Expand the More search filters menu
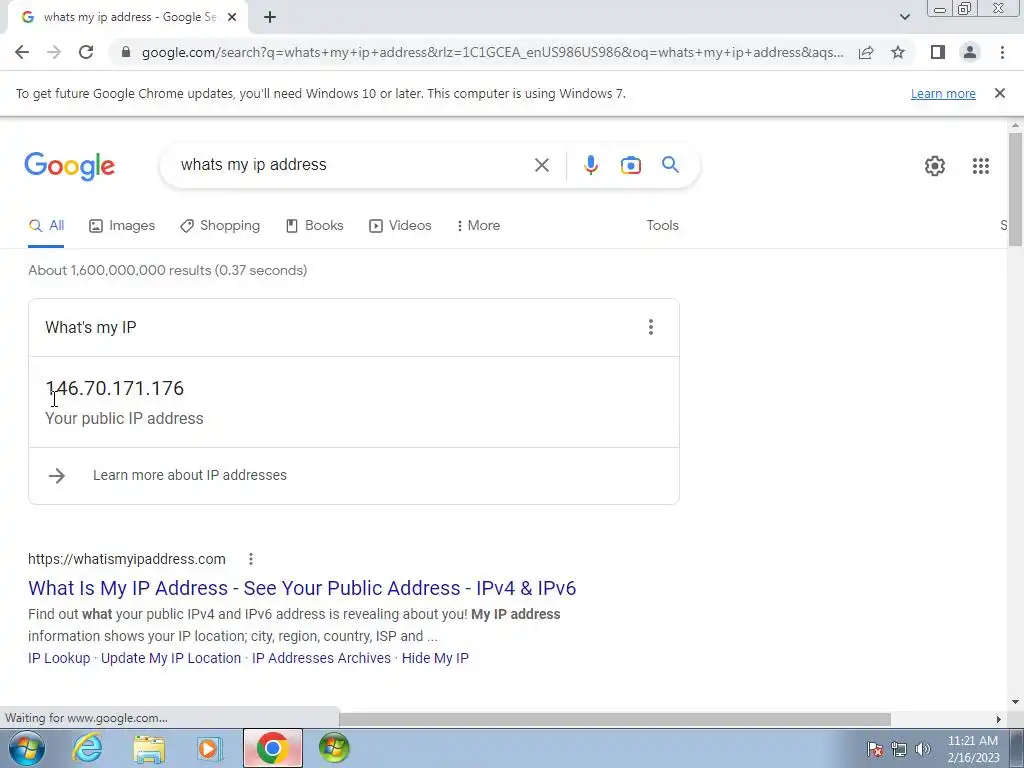The height and width of the screenshot is (768, 1024). tap(479, 225)
